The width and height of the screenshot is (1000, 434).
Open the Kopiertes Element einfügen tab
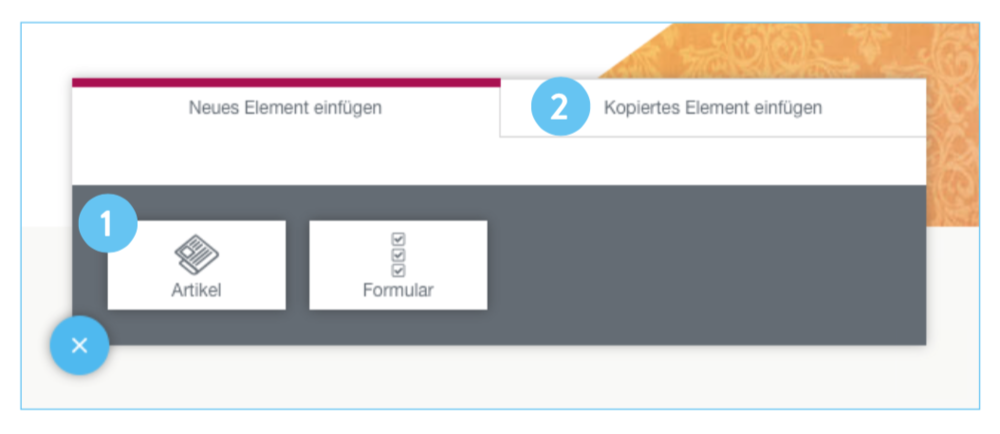(713, 108)
